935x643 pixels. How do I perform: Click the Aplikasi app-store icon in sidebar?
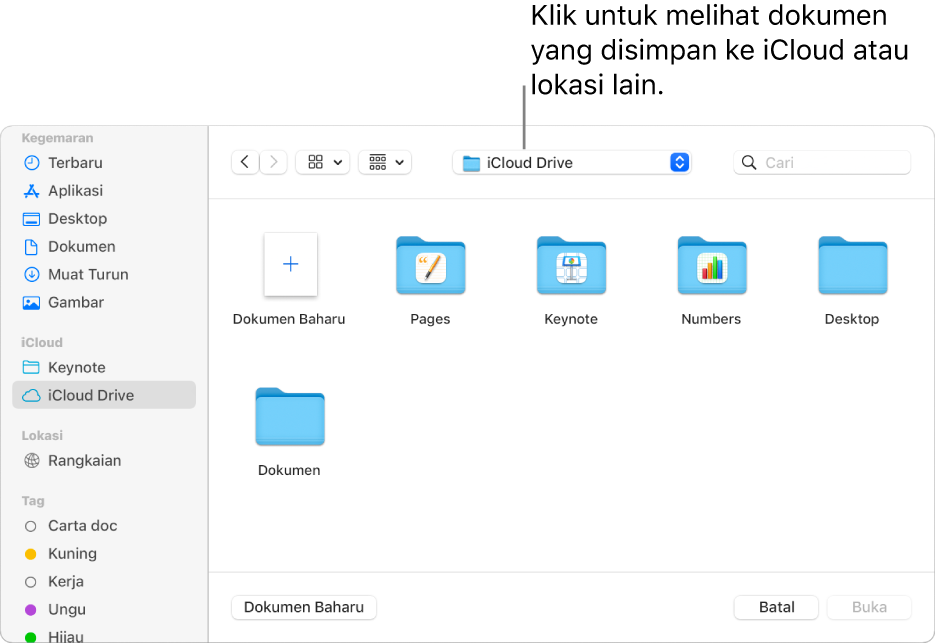click(32, 191)
